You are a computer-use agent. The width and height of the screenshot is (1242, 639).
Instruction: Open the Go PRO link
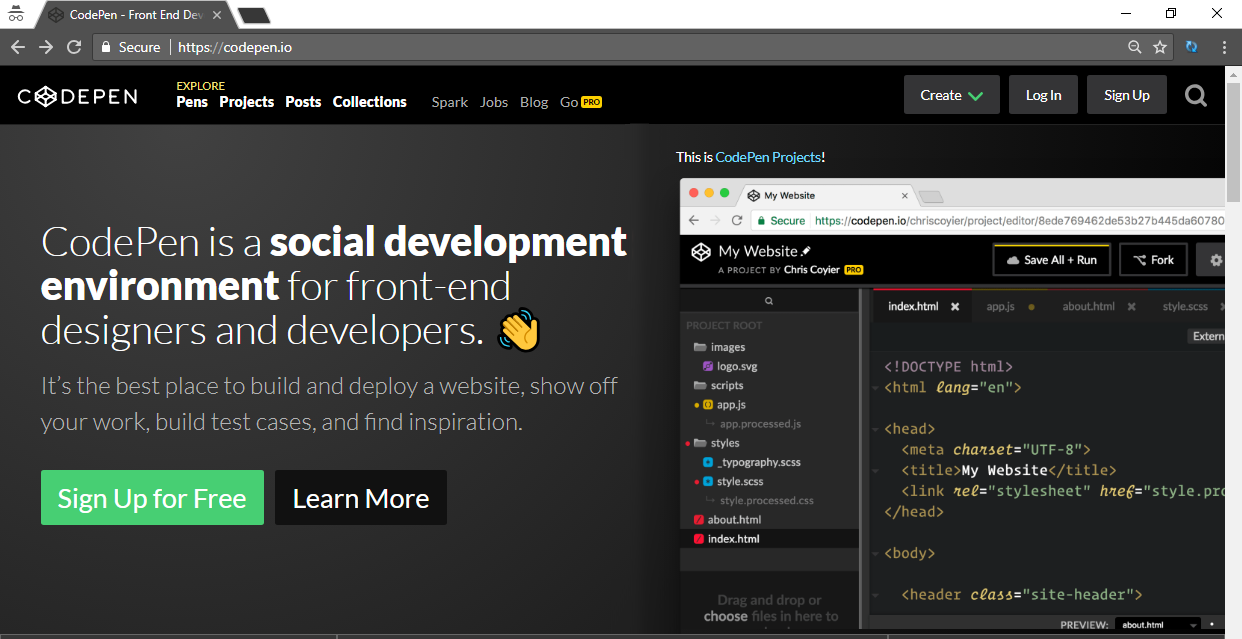[581, 102]
